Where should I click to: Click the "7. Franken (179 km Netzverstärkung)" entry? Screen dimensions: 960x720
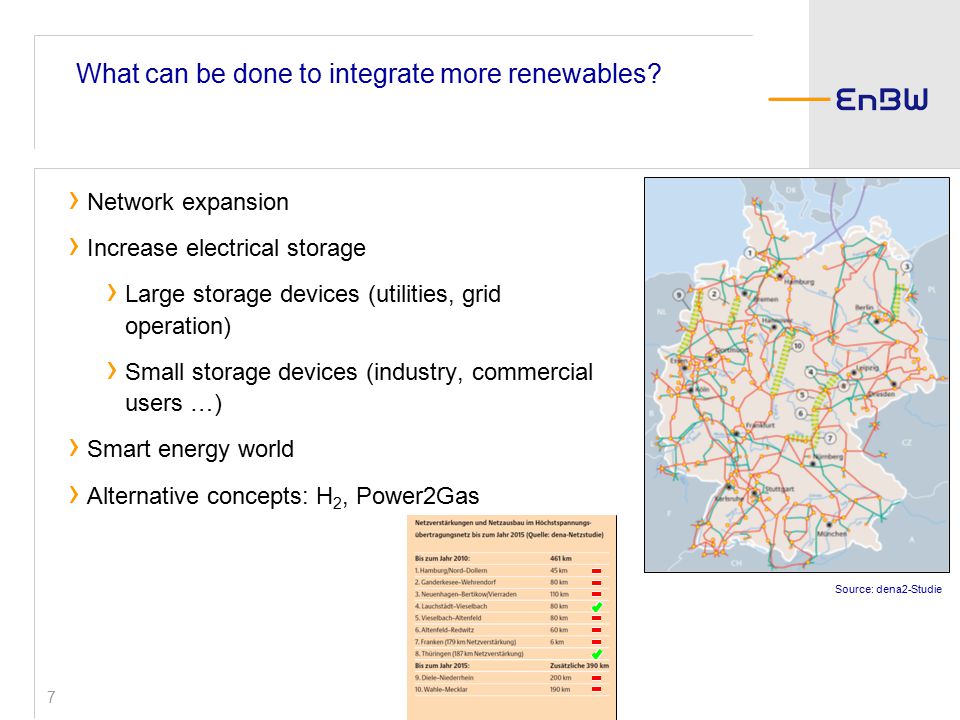click(465, 642)
